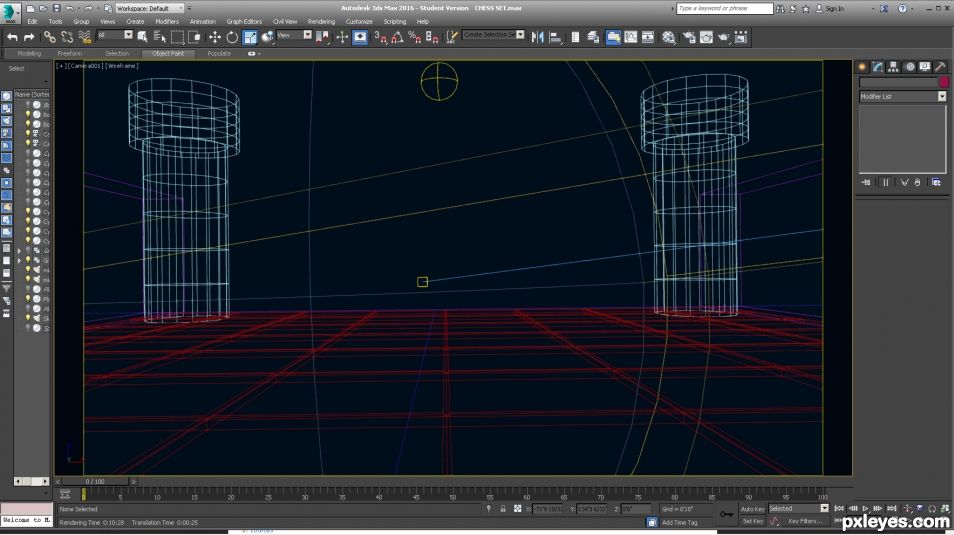Open the Customize menu
This screenshot has height=535, width=954.
pyautogui.click(x=359, y=21)
